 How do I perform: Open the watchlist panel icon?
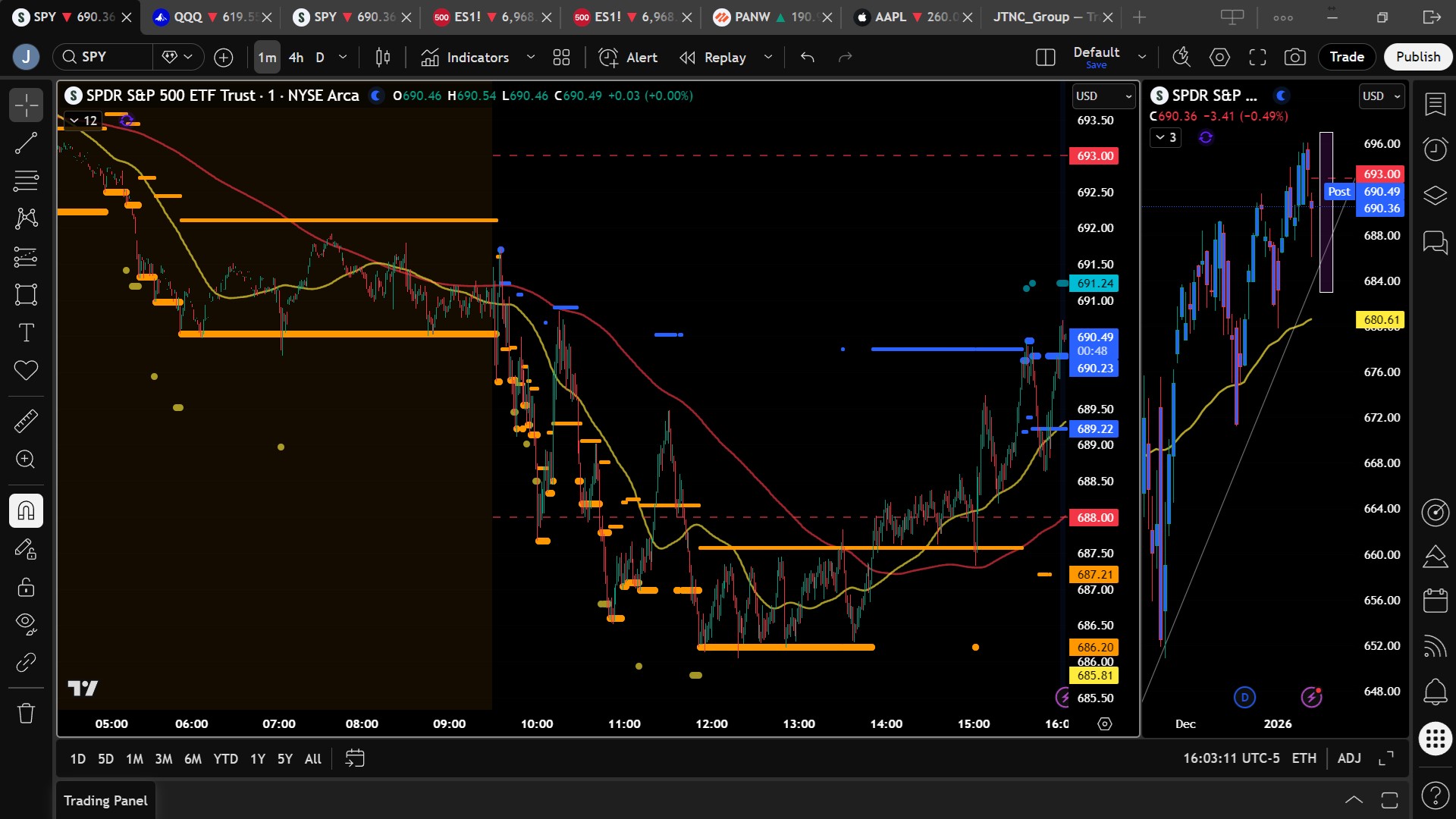(1435, 104)
